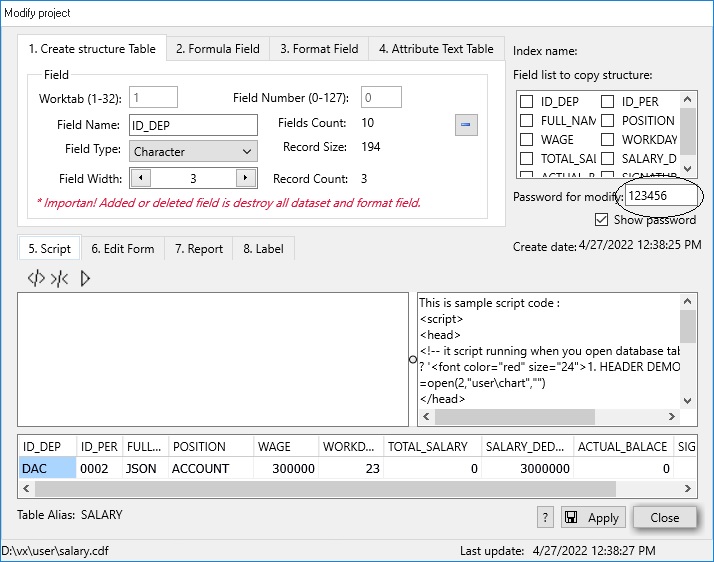Viewport: 714px width, 562px height.
Task: Open the Field Type dropdown
Action: [x=193, y=151]
